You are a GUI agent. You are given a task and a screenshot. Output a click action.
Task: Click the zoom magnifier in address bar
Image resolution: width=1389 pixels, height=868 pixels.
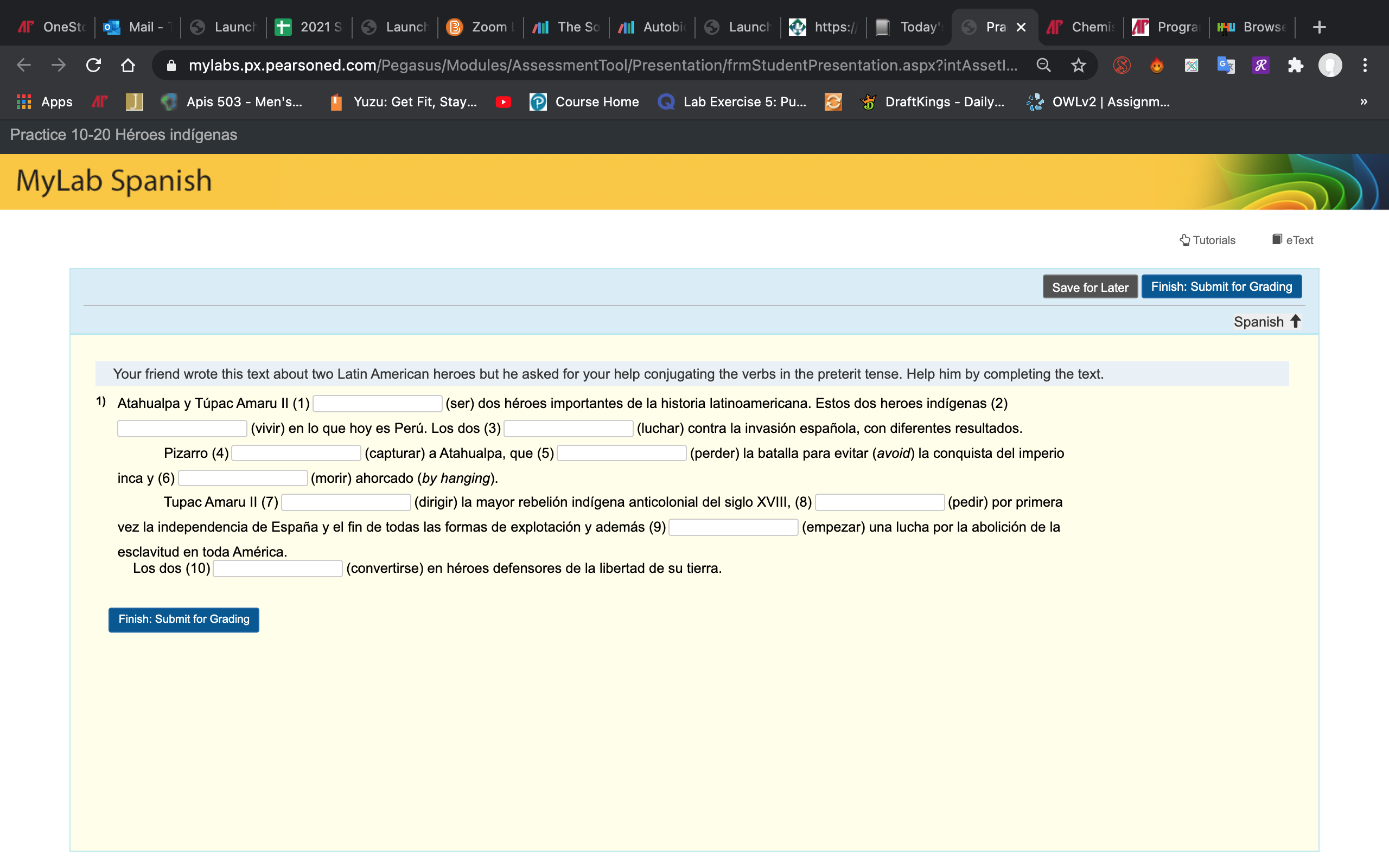tap(1043, 66)
